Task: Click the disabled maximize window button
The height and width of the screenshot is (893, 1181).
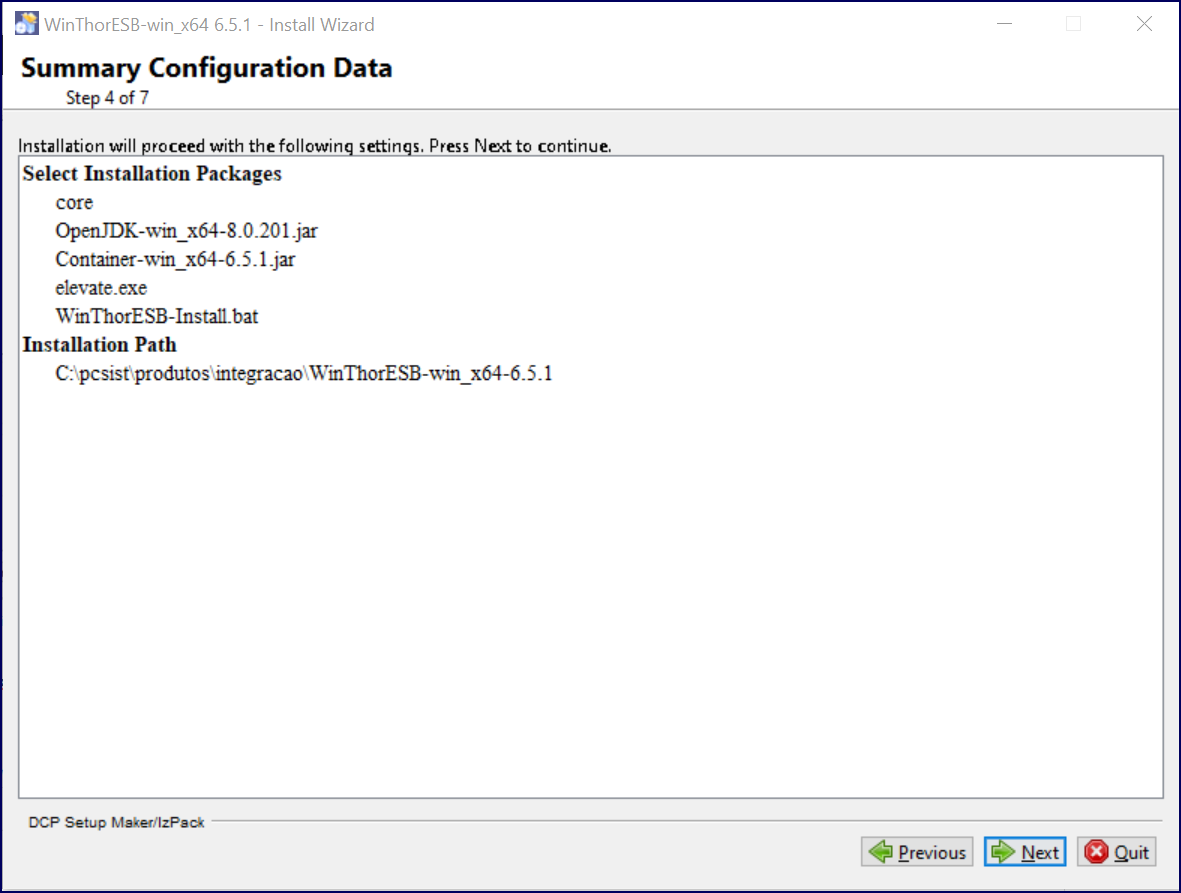Action: (x=1073, y=24)
